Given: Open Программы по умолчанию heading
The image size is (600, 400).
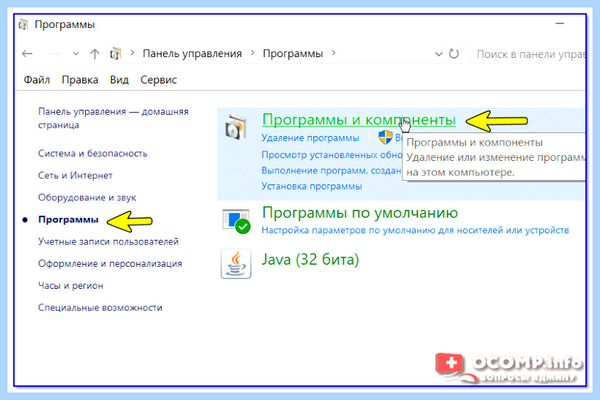Looking at the screenshot, I should point(360,212).
